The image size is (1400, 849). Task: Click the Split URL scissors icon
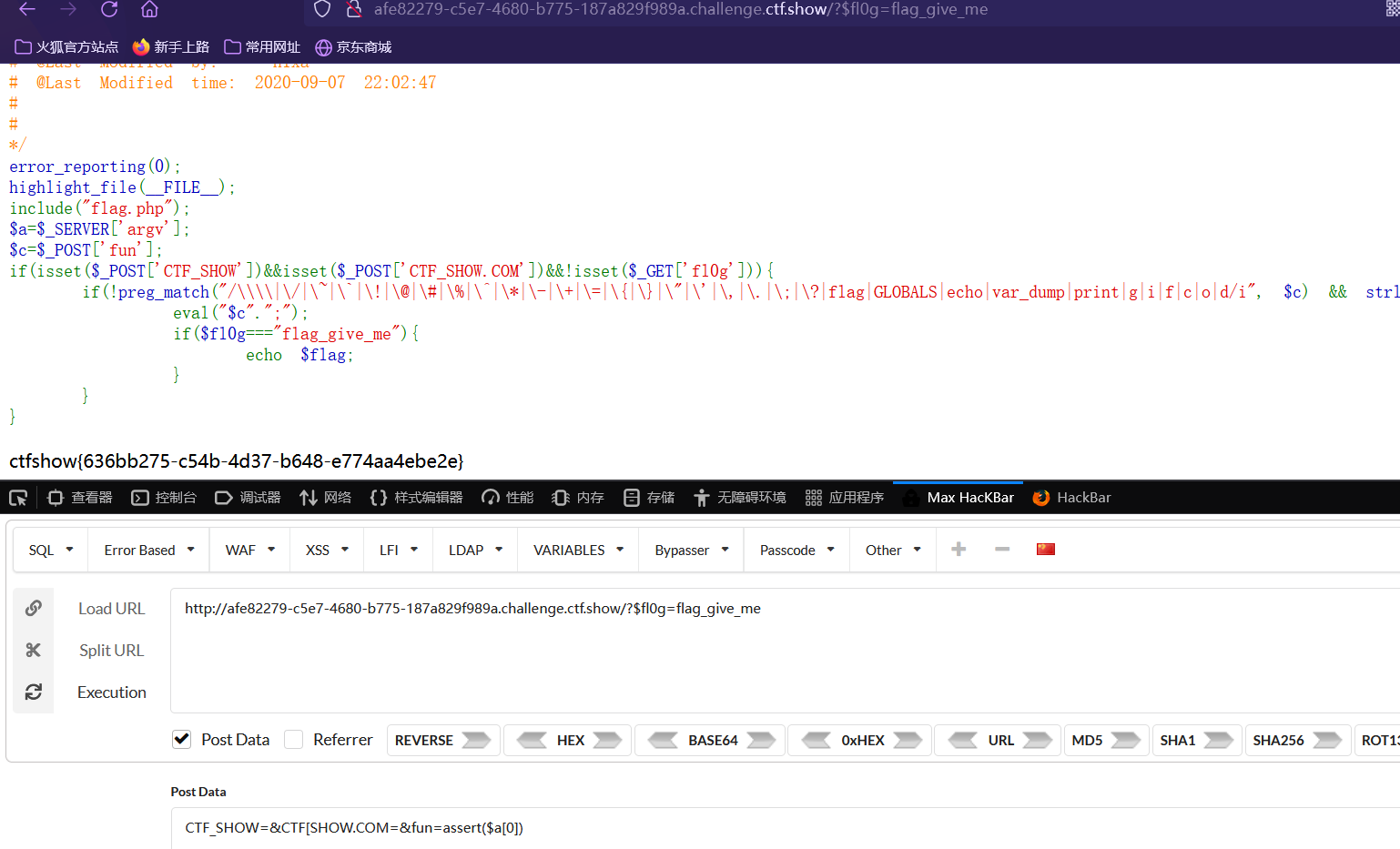point(34,650)
